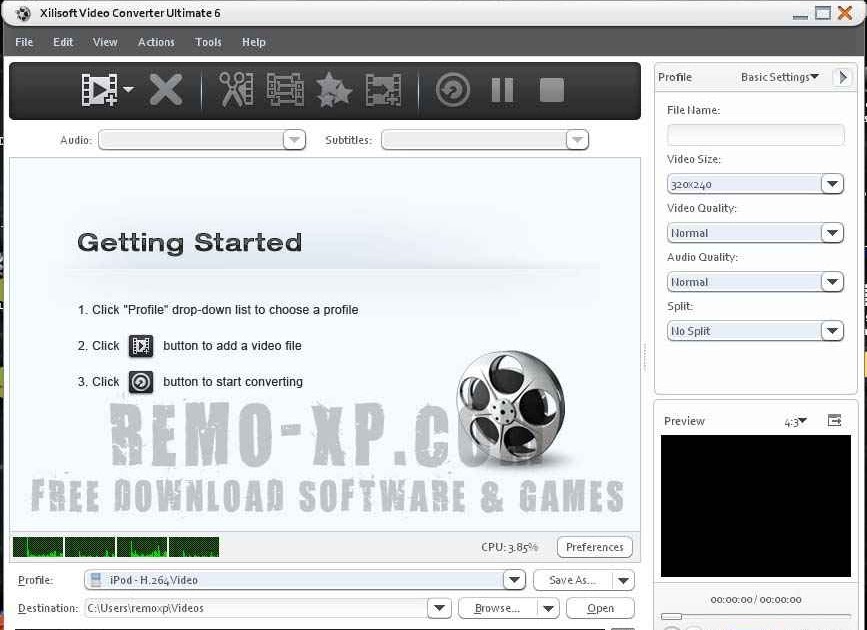Expand the Profile iPod H.264 Video dropdown
Image resolution: width=867 pixels, height=630 pixels.
pos(514,580)
